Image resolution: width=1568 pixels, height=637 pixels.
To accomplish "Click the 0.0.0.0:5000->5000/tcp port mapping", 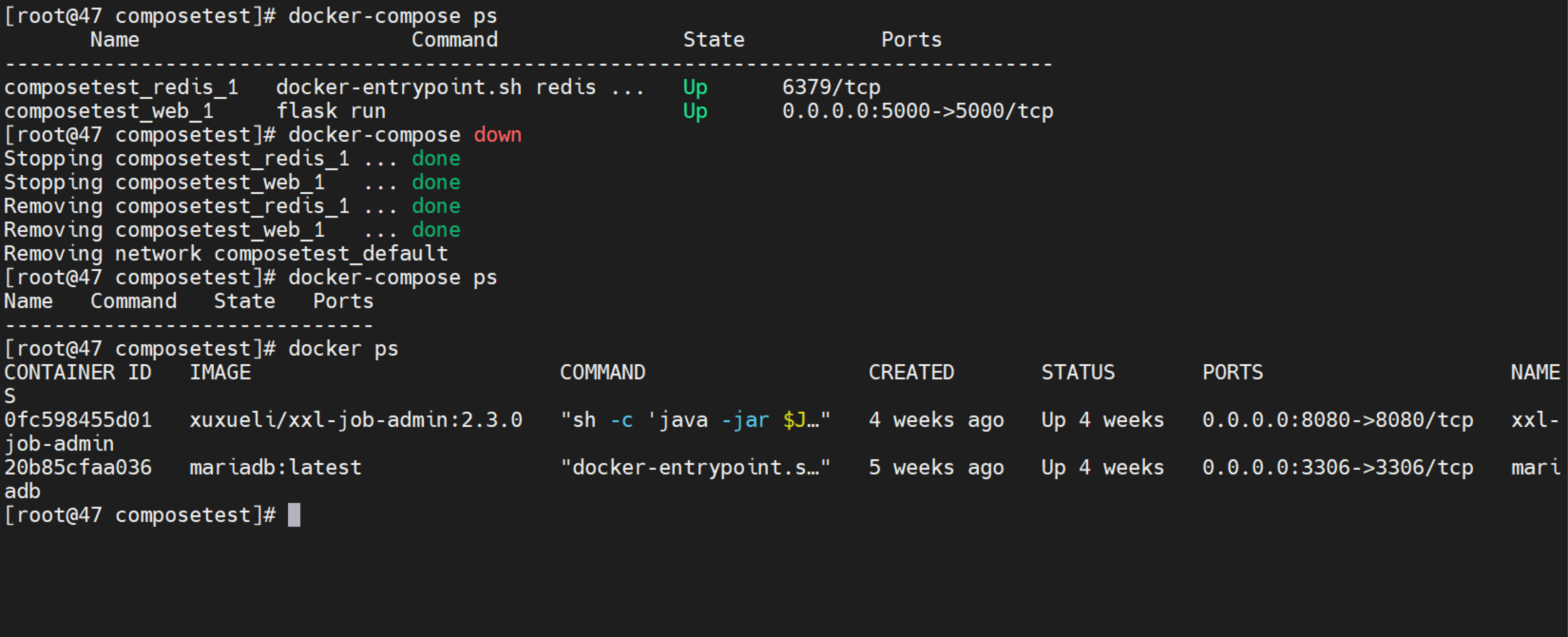I will (x=917, y=111).
